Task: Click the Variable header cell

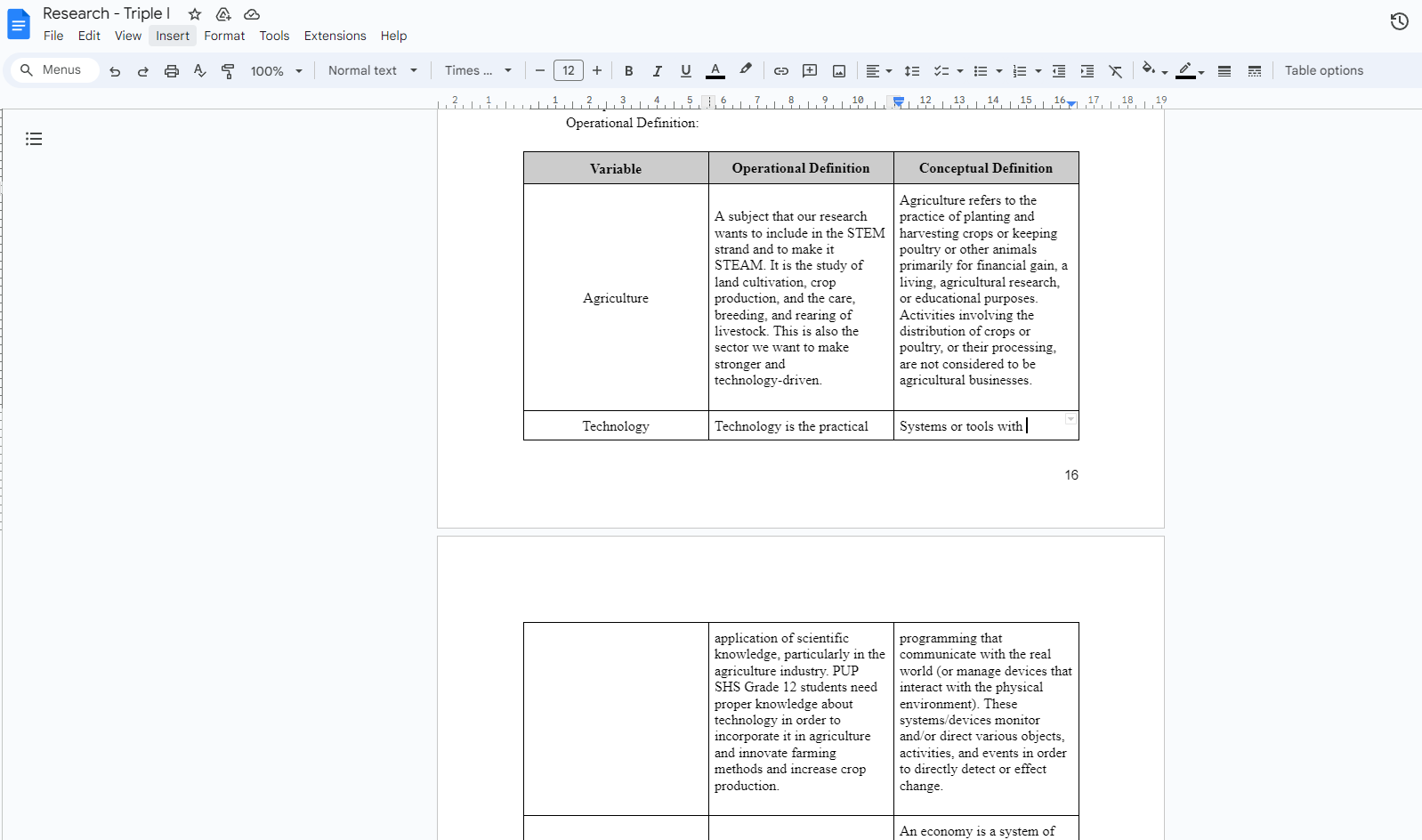Action: coord(616,168)
